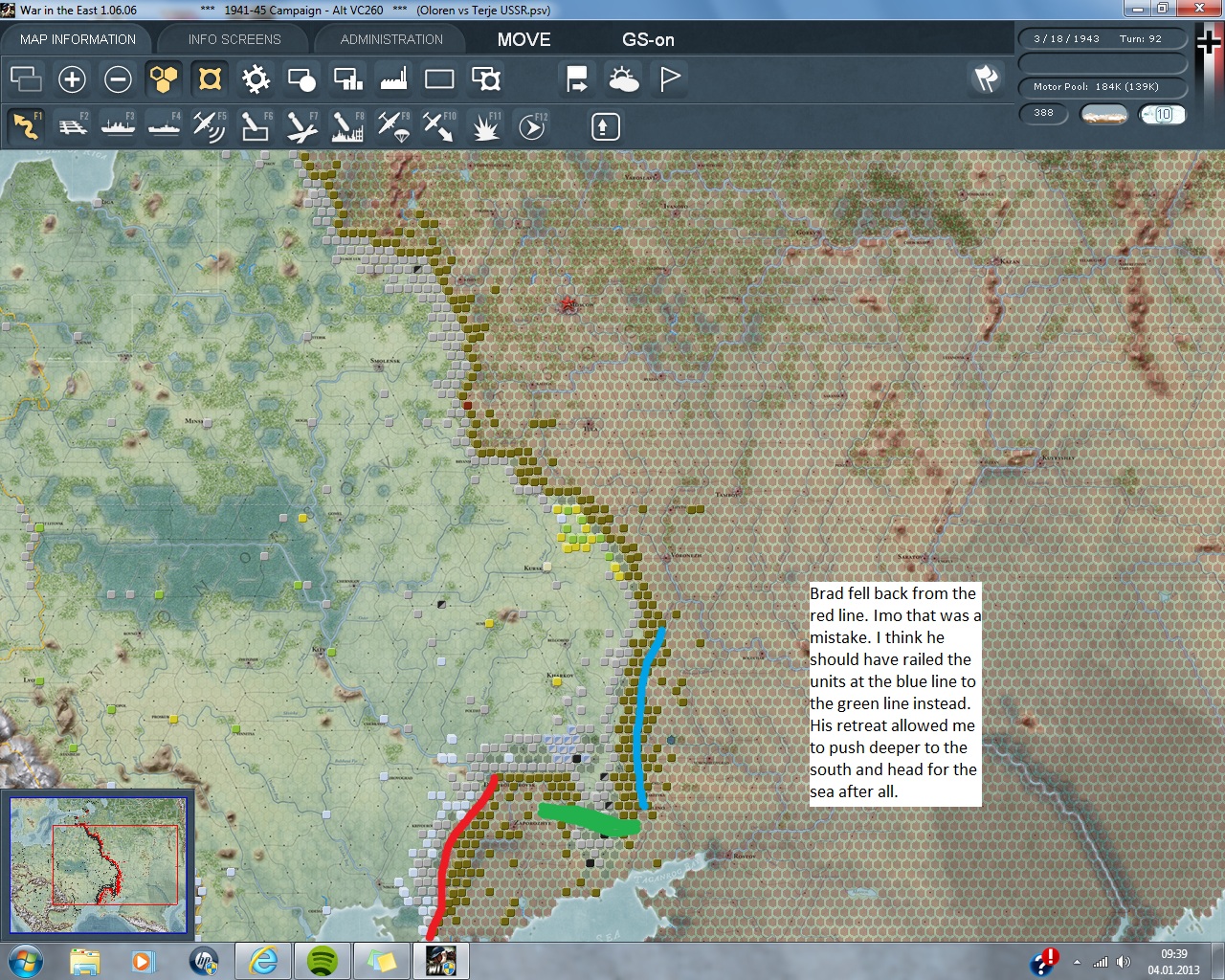Open the media player taskbar icon
The image size is (1225, 980).
(x=145, y=961)
